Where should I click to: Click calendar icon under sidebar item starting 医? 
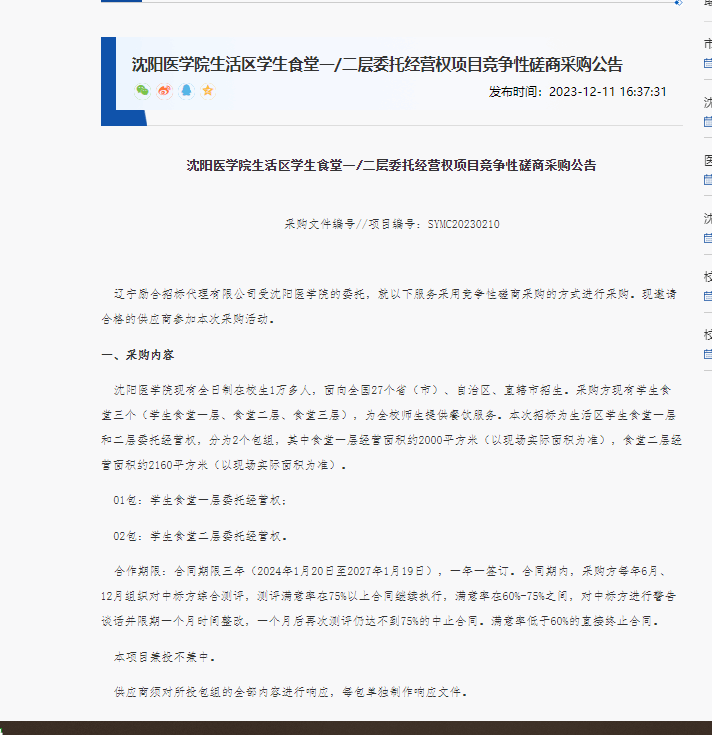(x=708, y=180)
